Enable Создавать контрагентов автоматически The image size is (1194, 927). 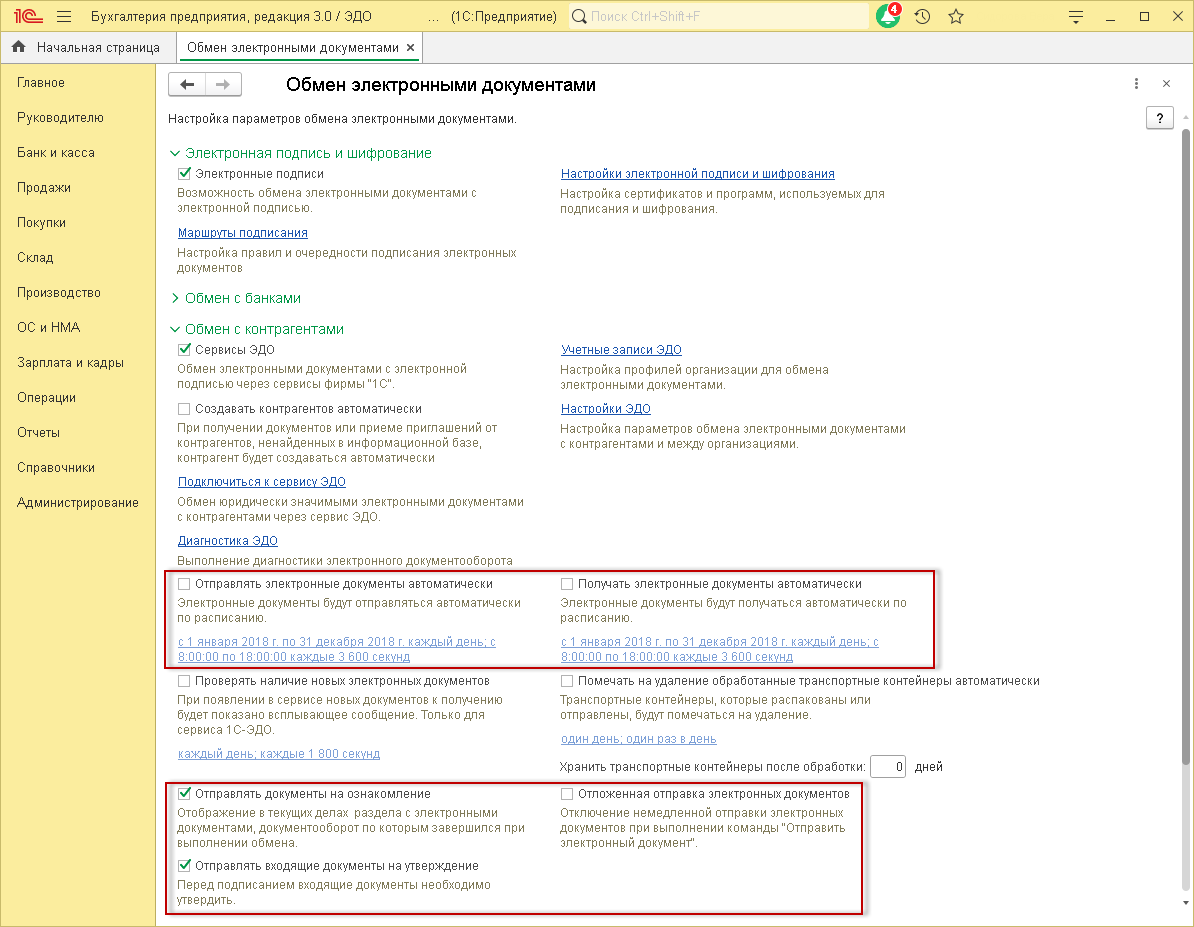coord(184,409)
